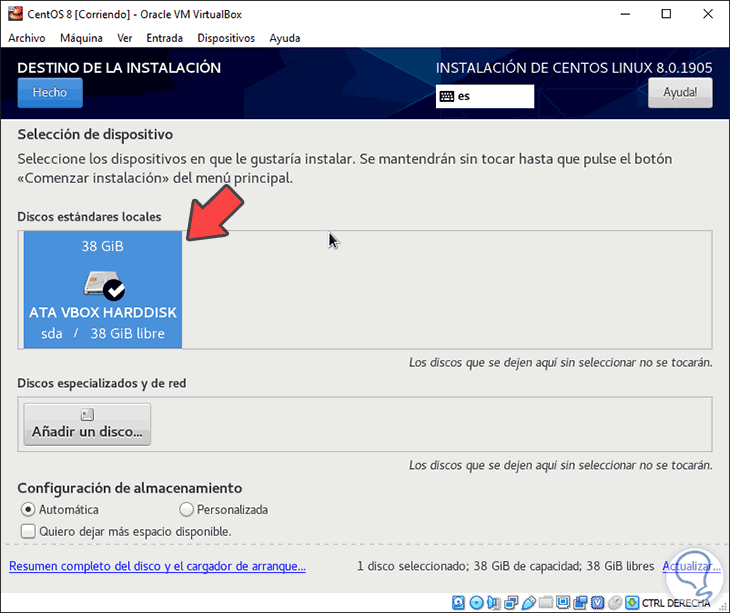Screen dimensions: 730x613
Task: Click 'CTRL DERECHA' host key label
Action: pos(676,603)
